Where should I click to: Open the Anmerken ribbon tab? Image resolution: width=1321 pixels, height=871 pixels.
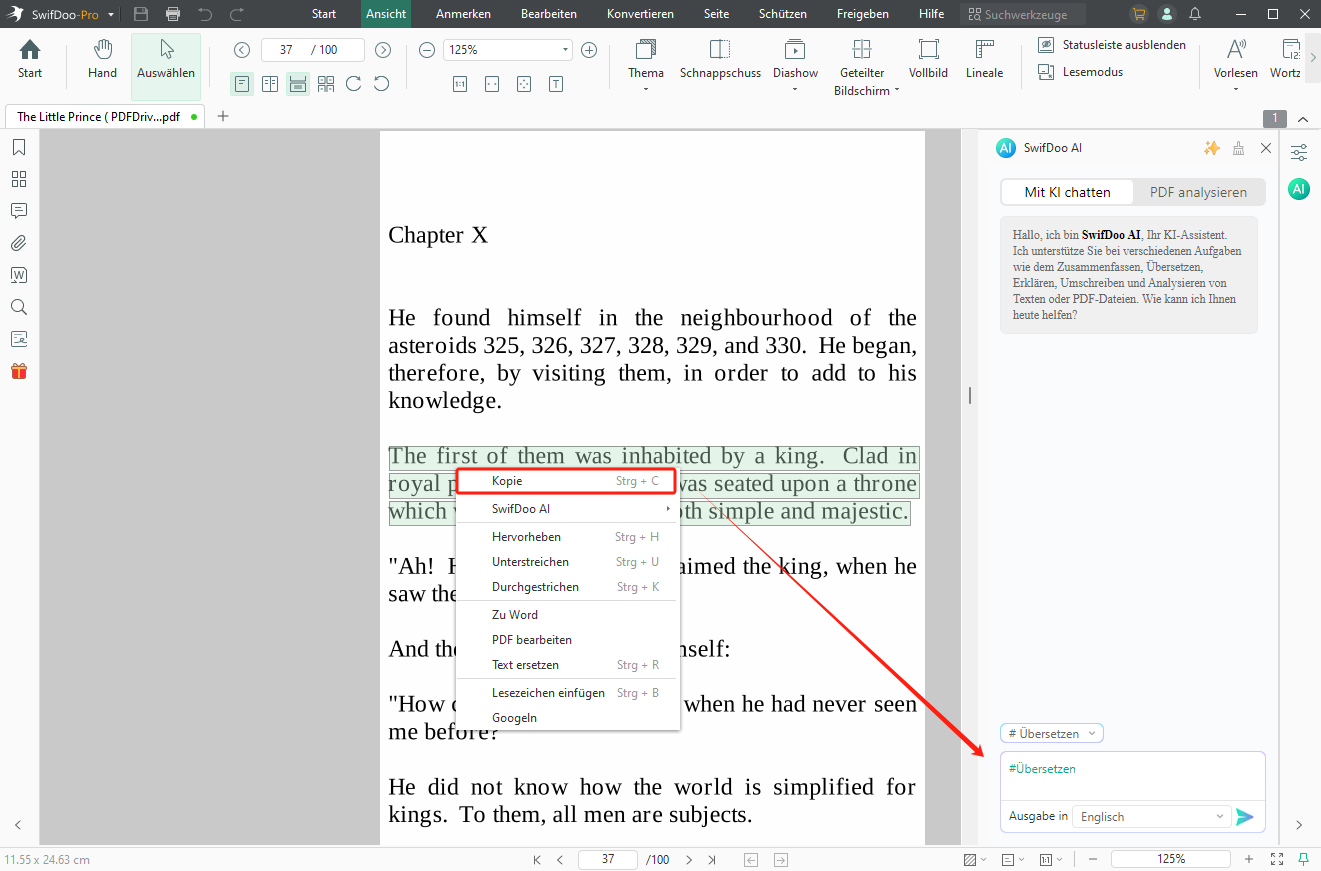[463, 14]
